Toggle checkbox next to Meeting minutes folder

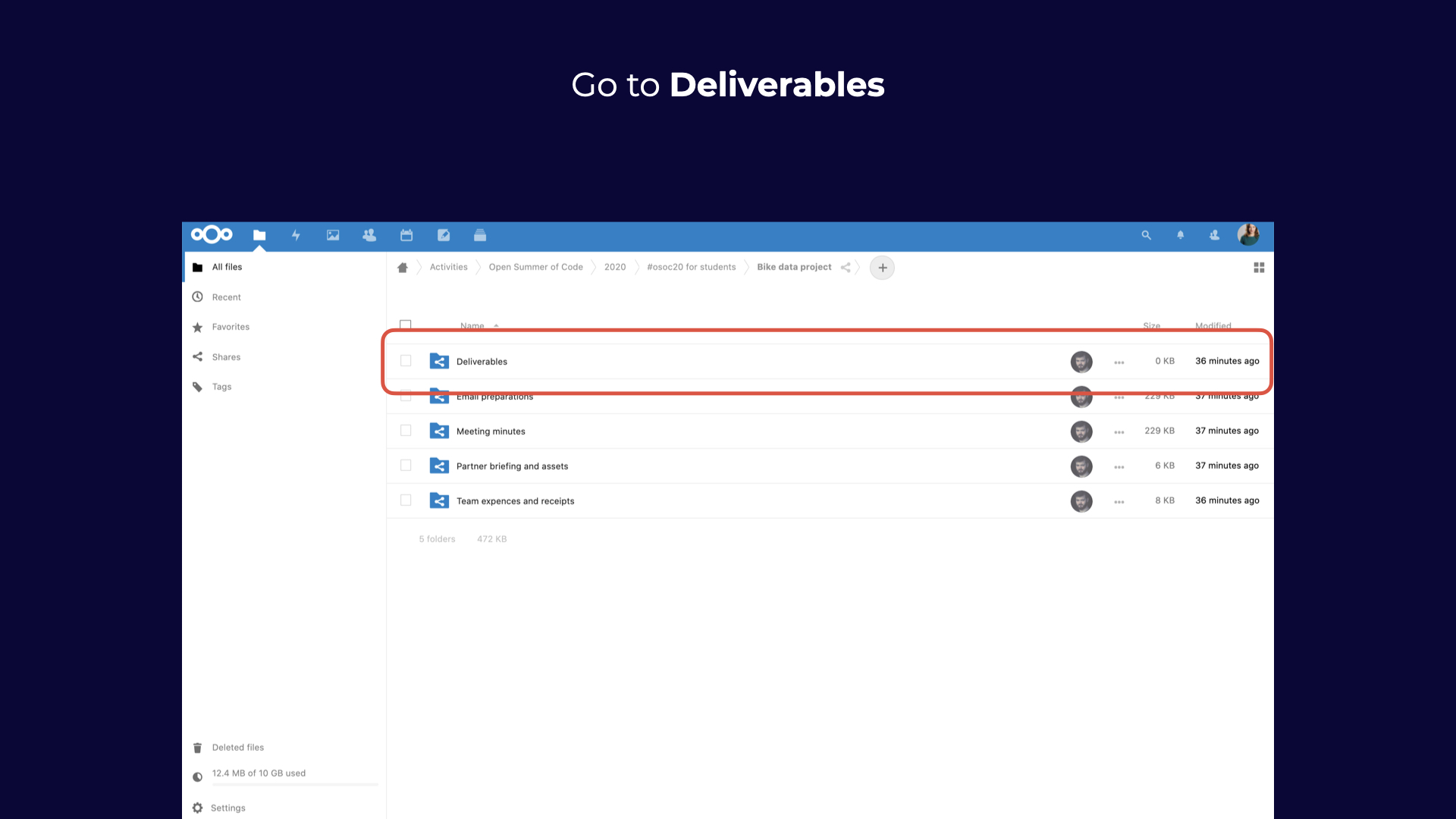406,430
